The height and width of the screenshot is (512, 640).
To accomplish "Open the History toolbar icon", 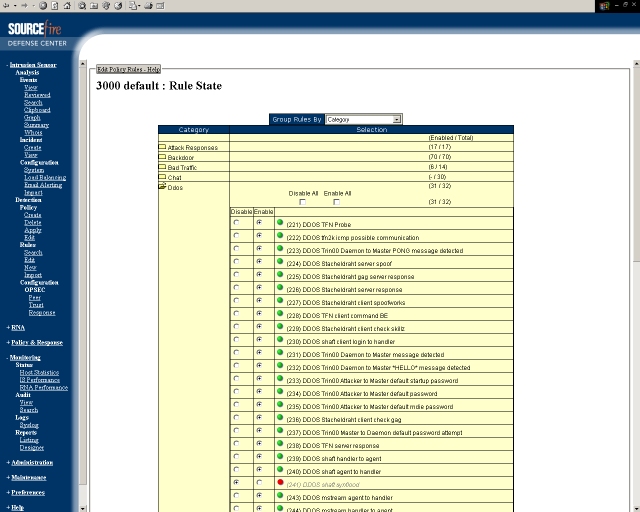I will click(118, 6).
